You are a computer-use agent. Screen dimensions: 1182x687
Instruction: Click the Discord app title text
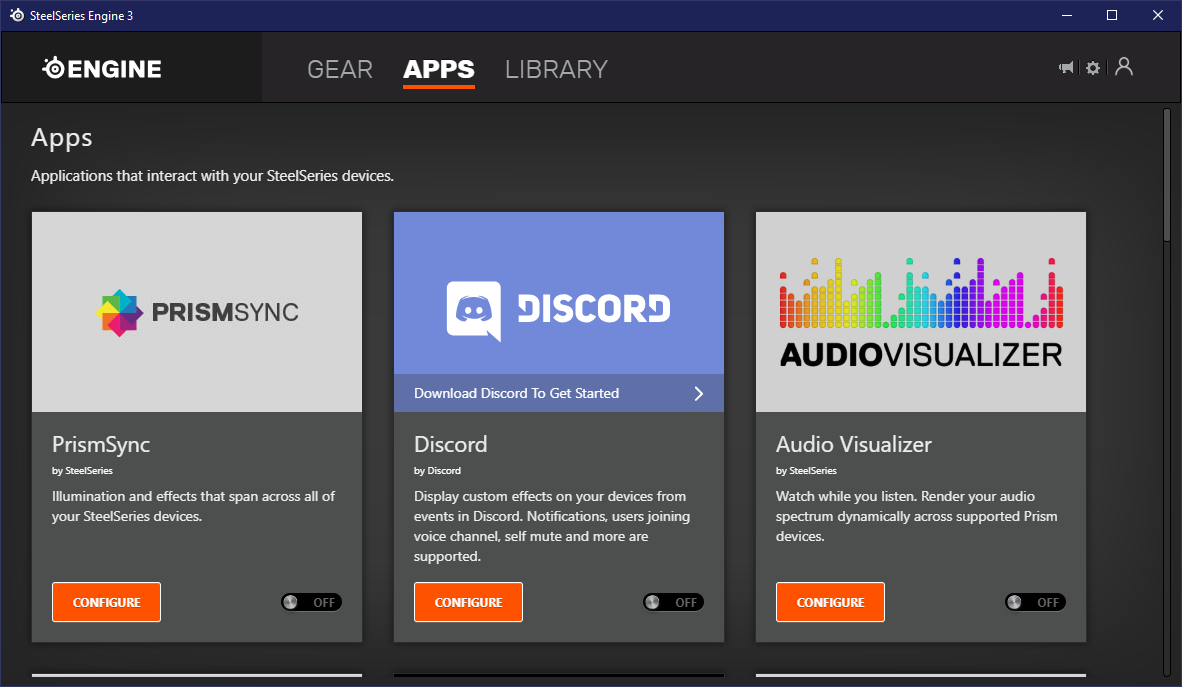(450, 444)
